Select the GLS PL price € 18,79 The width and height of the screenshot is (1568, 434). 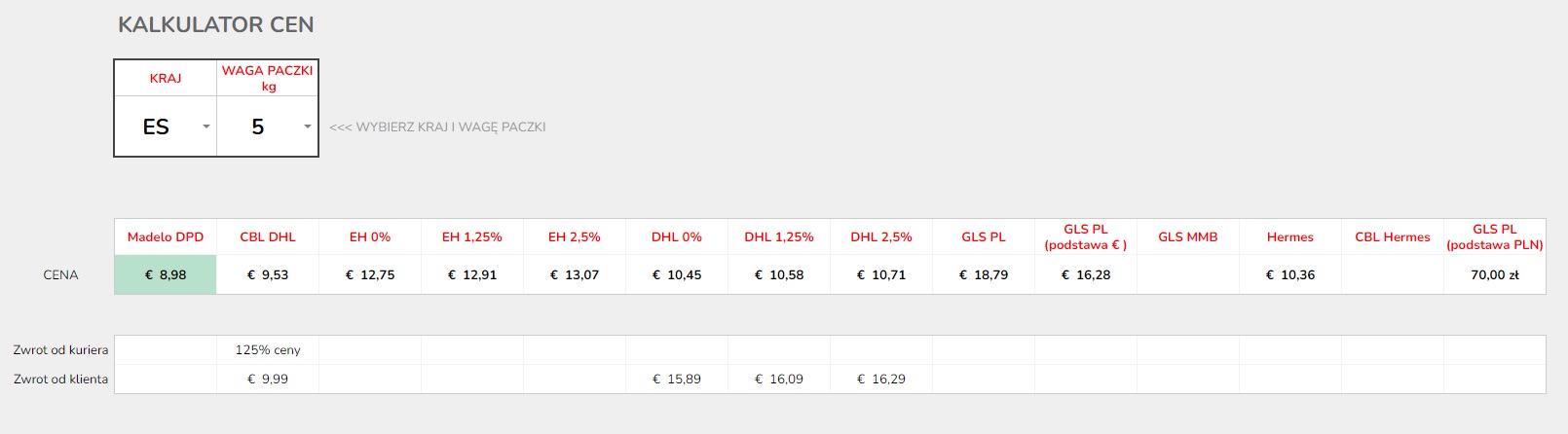click(x=984, y=275)
